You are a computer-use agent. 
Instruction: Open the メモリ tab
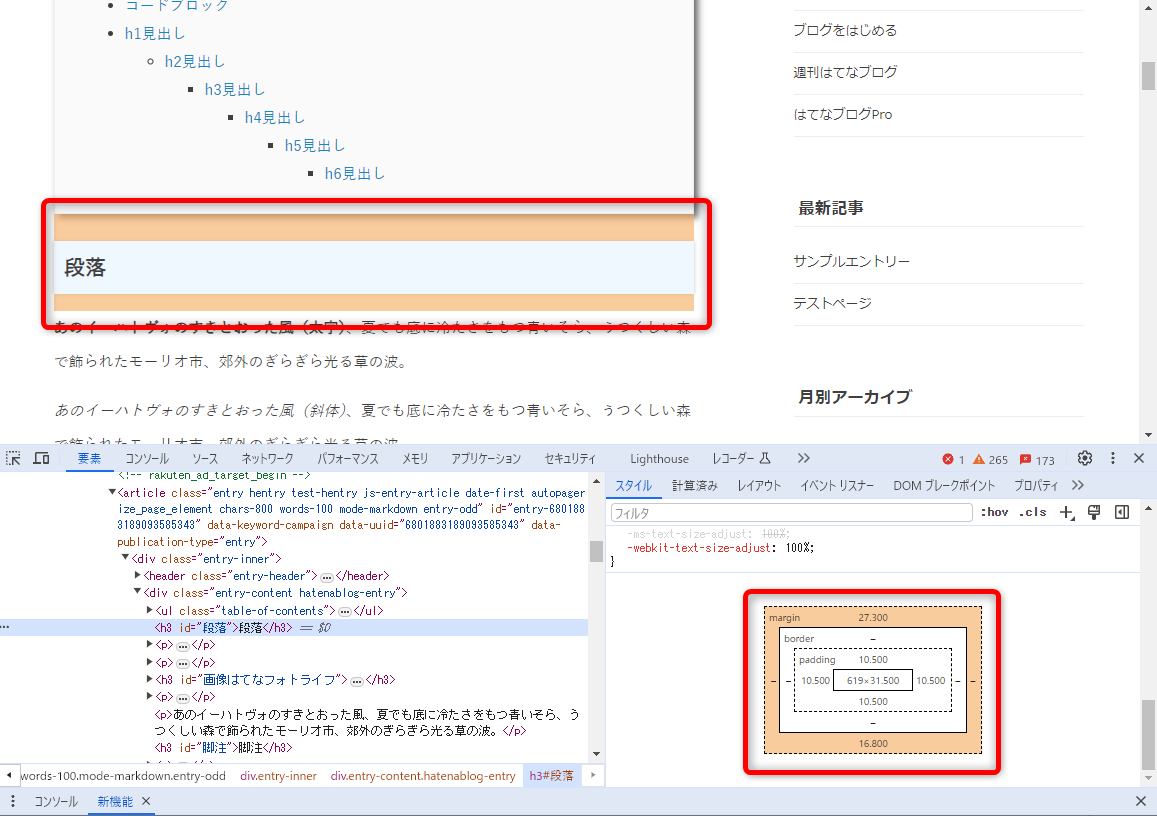click(x=415, y=458)
